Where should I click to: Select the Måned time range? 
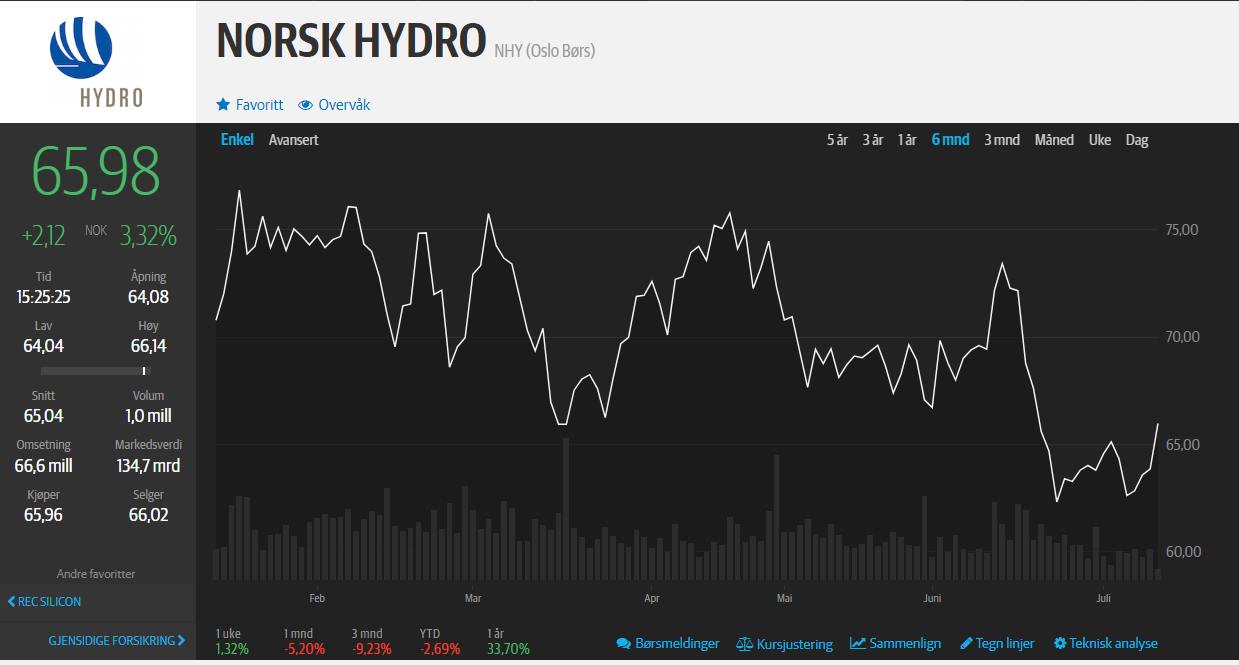click(1054, 140)
